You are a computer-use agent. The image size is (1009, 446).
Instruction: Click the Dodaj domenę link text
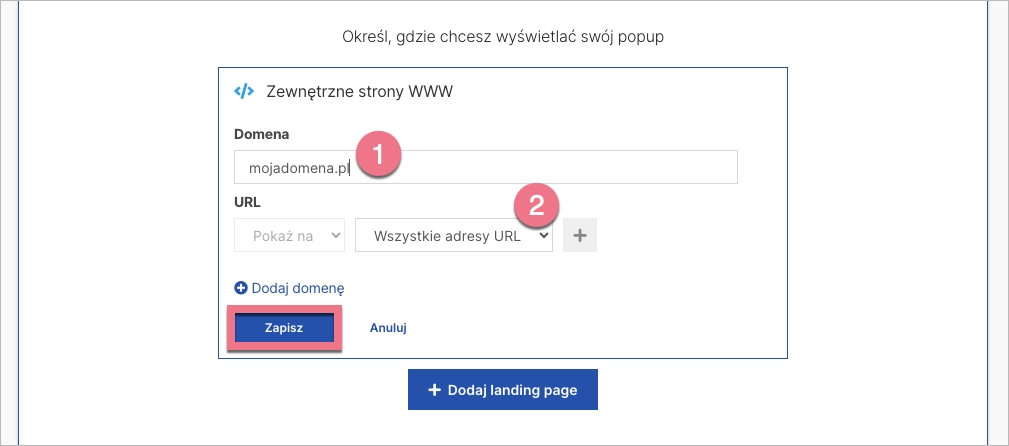coord(298,288)
